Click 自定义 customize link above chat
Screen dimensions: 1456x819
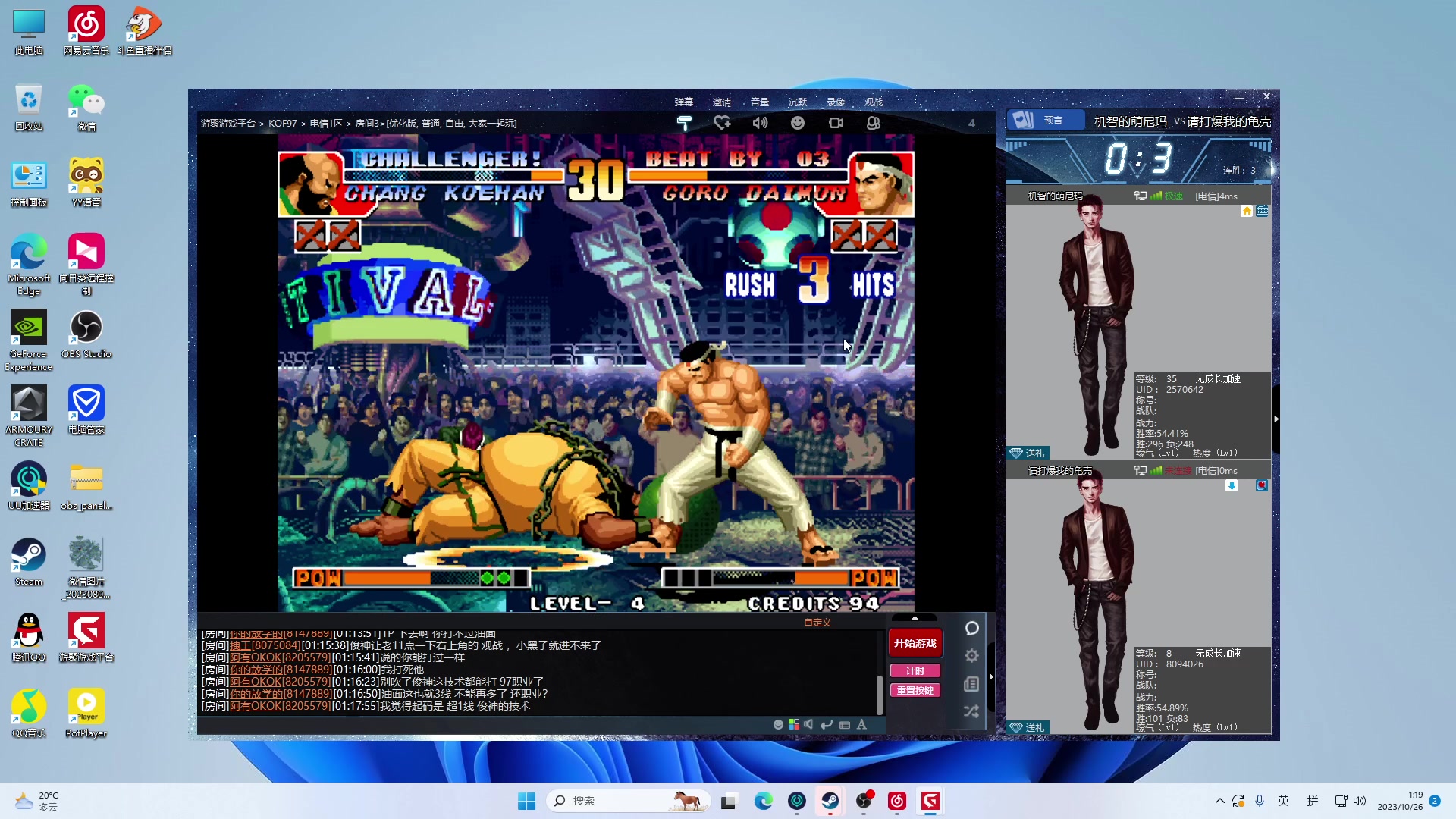(817, 622)
